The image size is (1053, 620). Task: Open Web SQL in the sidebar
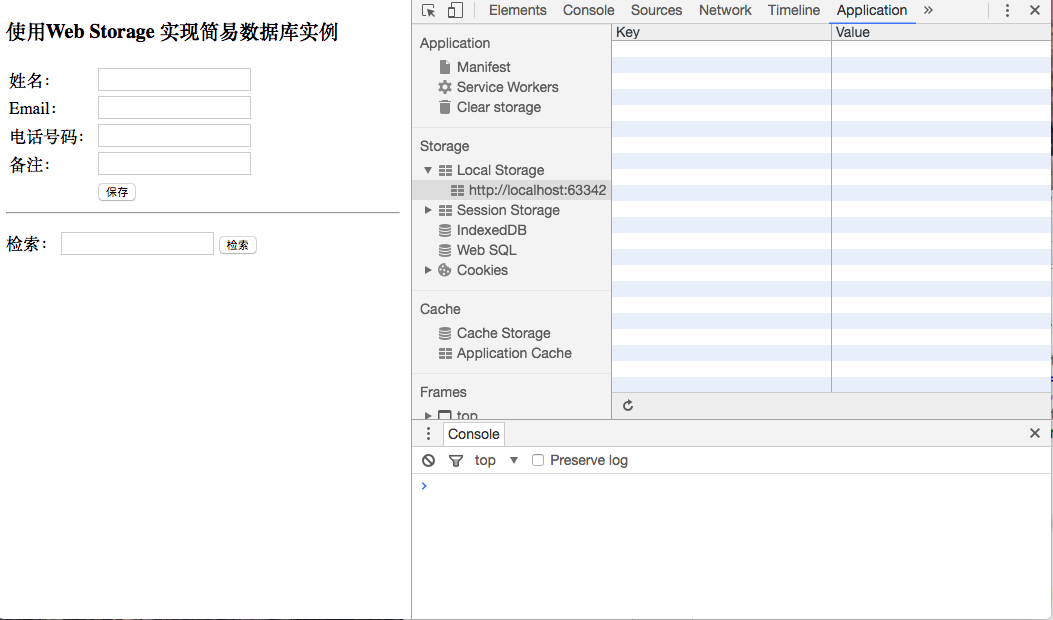coord(486,251)
